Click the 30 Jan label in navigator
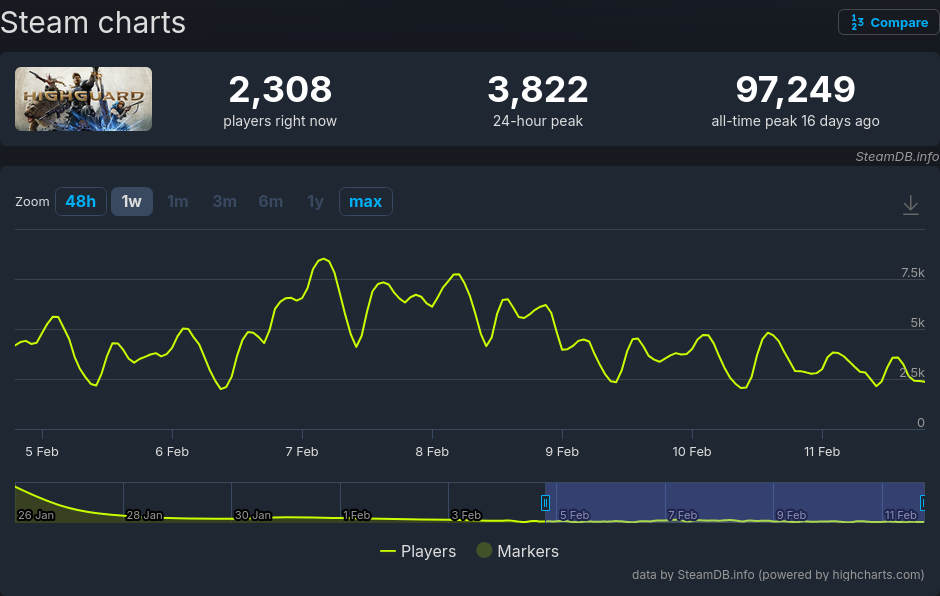The image size is (940, 596). click(x=252, y=515)
